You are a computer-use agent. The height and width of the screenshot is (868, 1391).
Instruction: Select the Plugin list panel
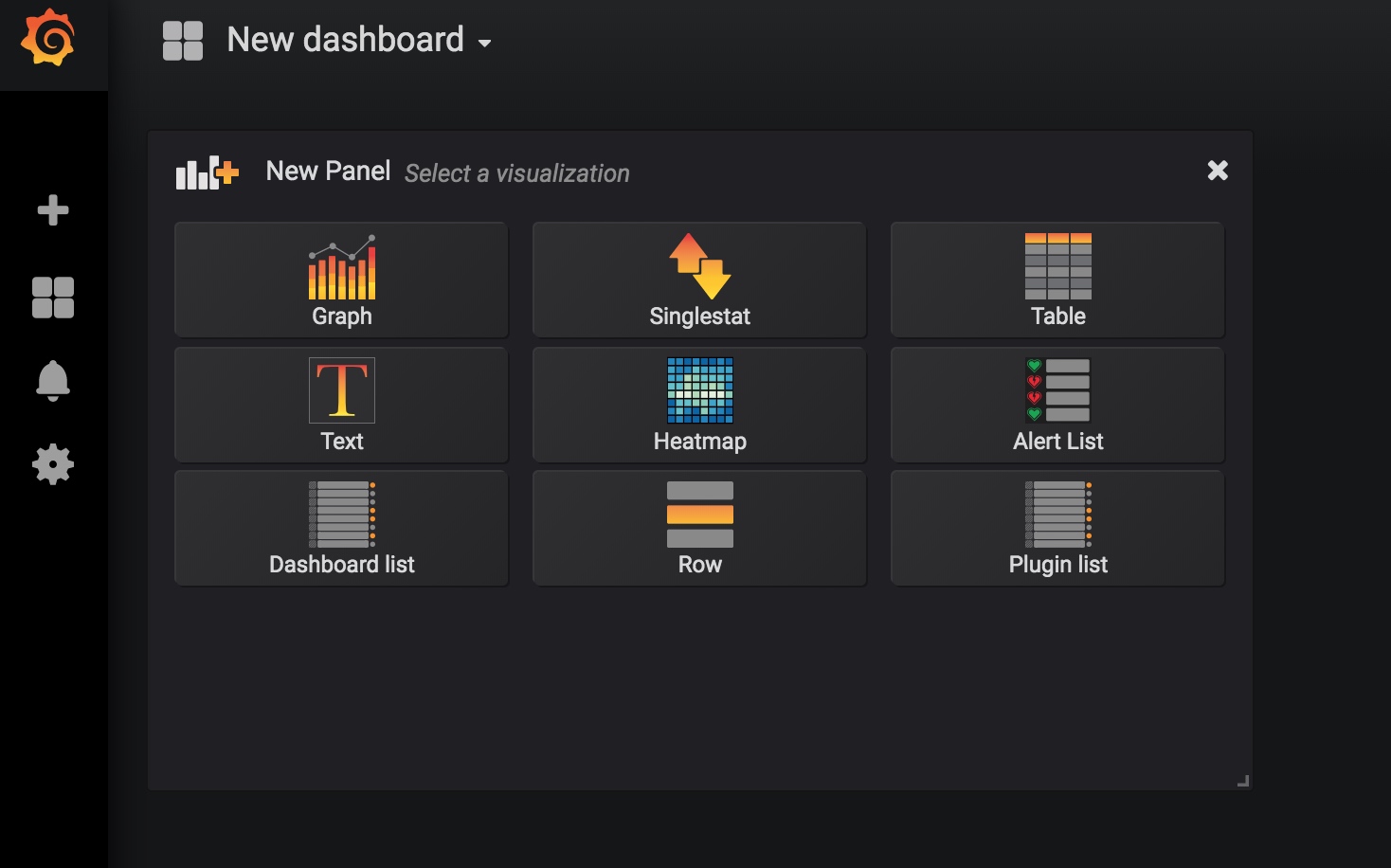coord(1057,528)
